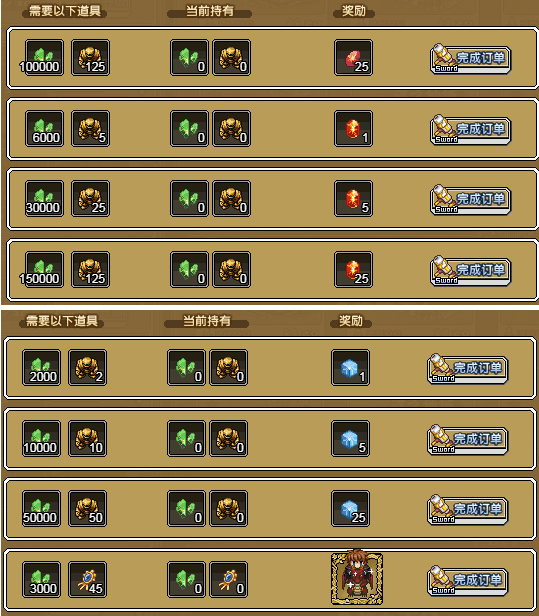Open the red-haired character reward portrait
Screen dimensions: 539x616
[357, 578]
